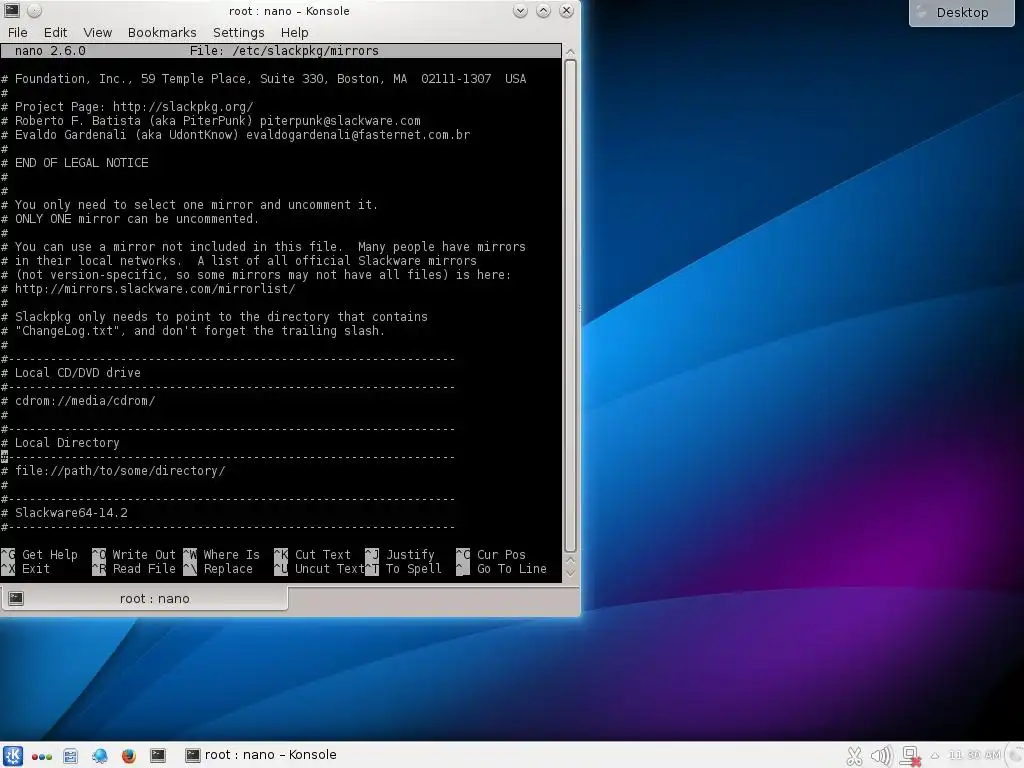Click 'ONLY ONE mirror can be uncommented.' line
This screenshot has width=1024, height=768.
(136, 219)
